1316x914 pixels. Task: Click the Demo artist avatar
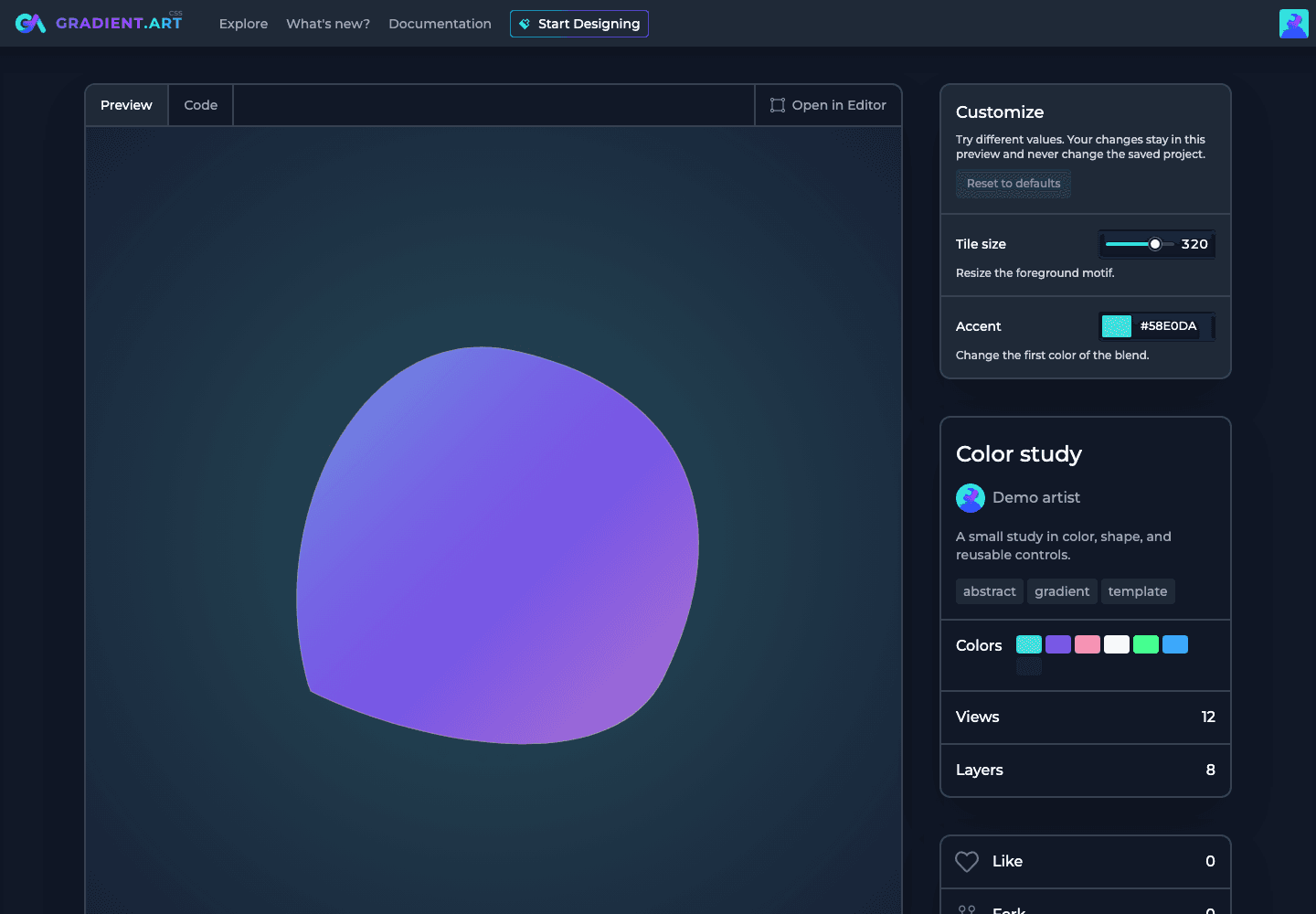971,498
